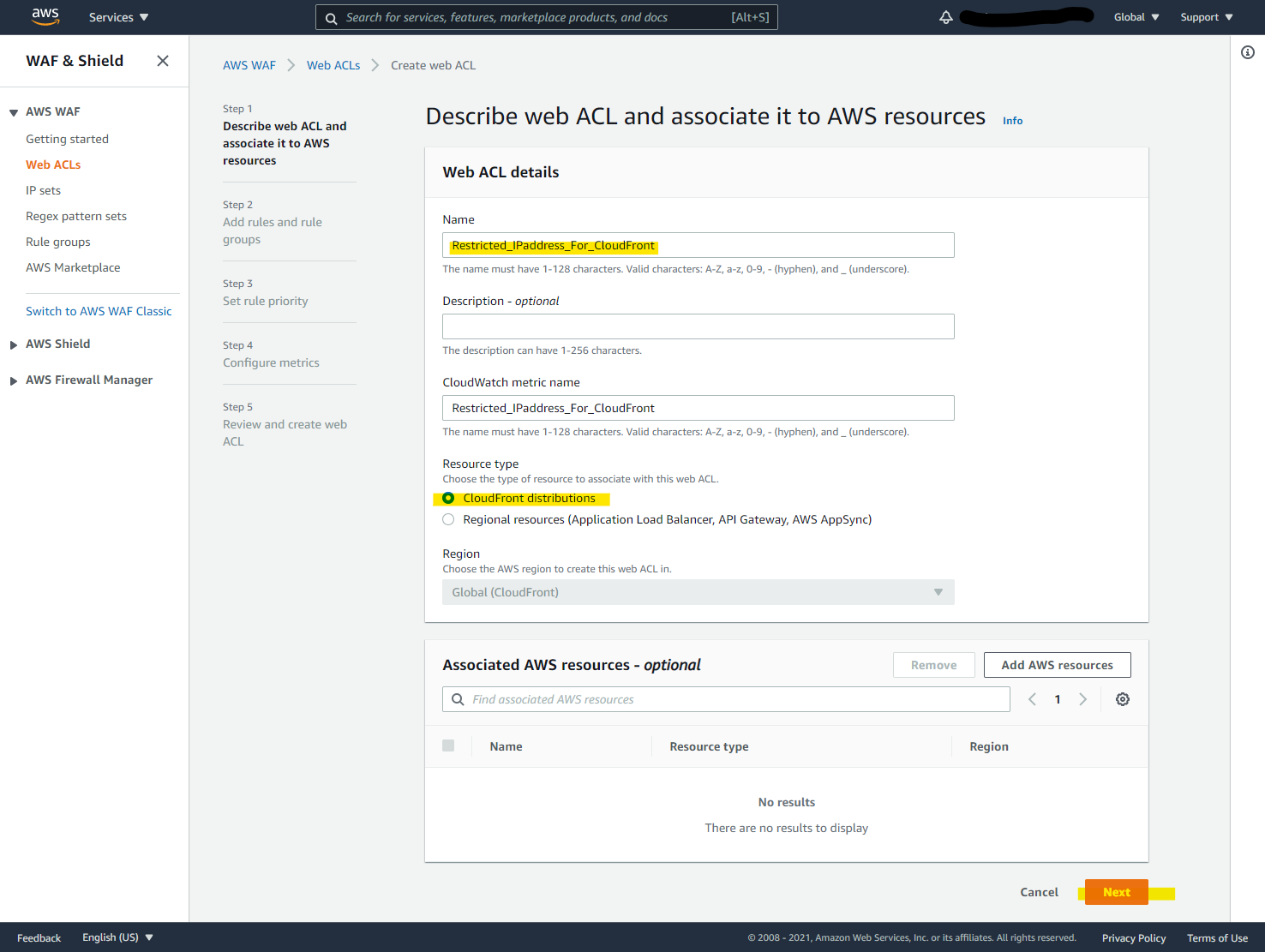Open the notifications bell icon

coord(946,17)
